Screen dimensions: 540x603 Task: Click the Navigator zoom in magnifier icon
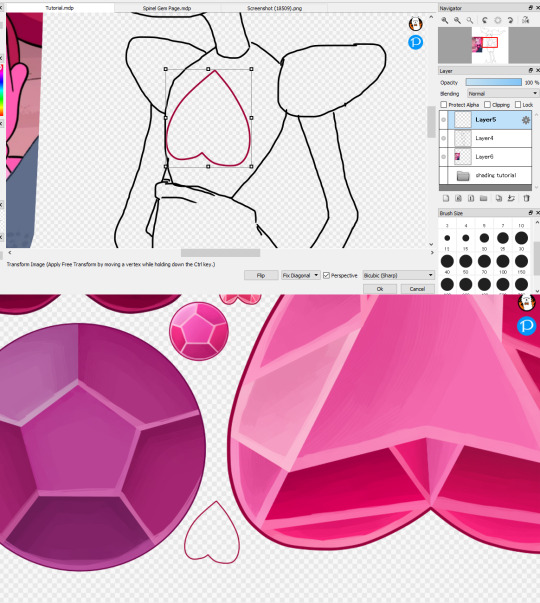coord(445,20)
